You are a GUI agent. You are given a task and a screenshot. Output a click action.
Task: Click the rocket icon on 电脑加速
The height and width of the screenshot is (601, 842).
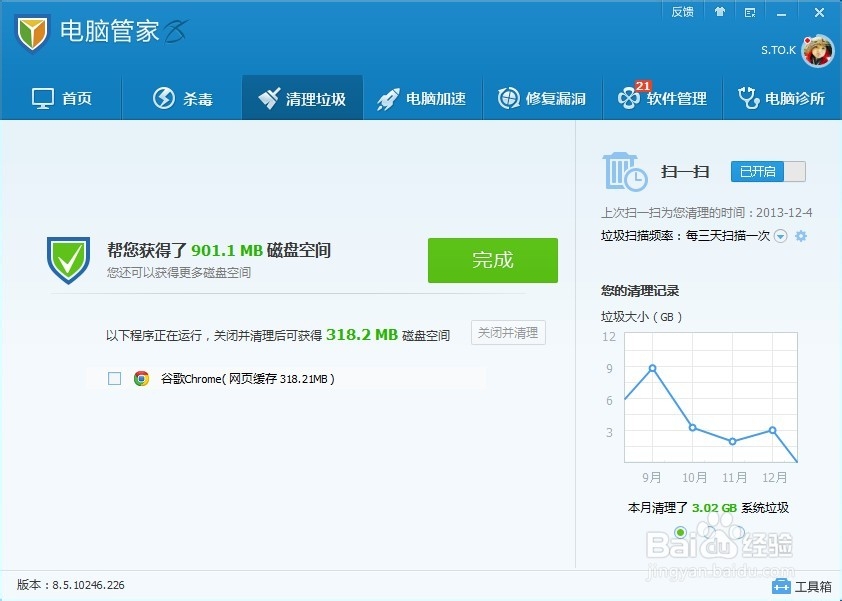tap(387, 97)
